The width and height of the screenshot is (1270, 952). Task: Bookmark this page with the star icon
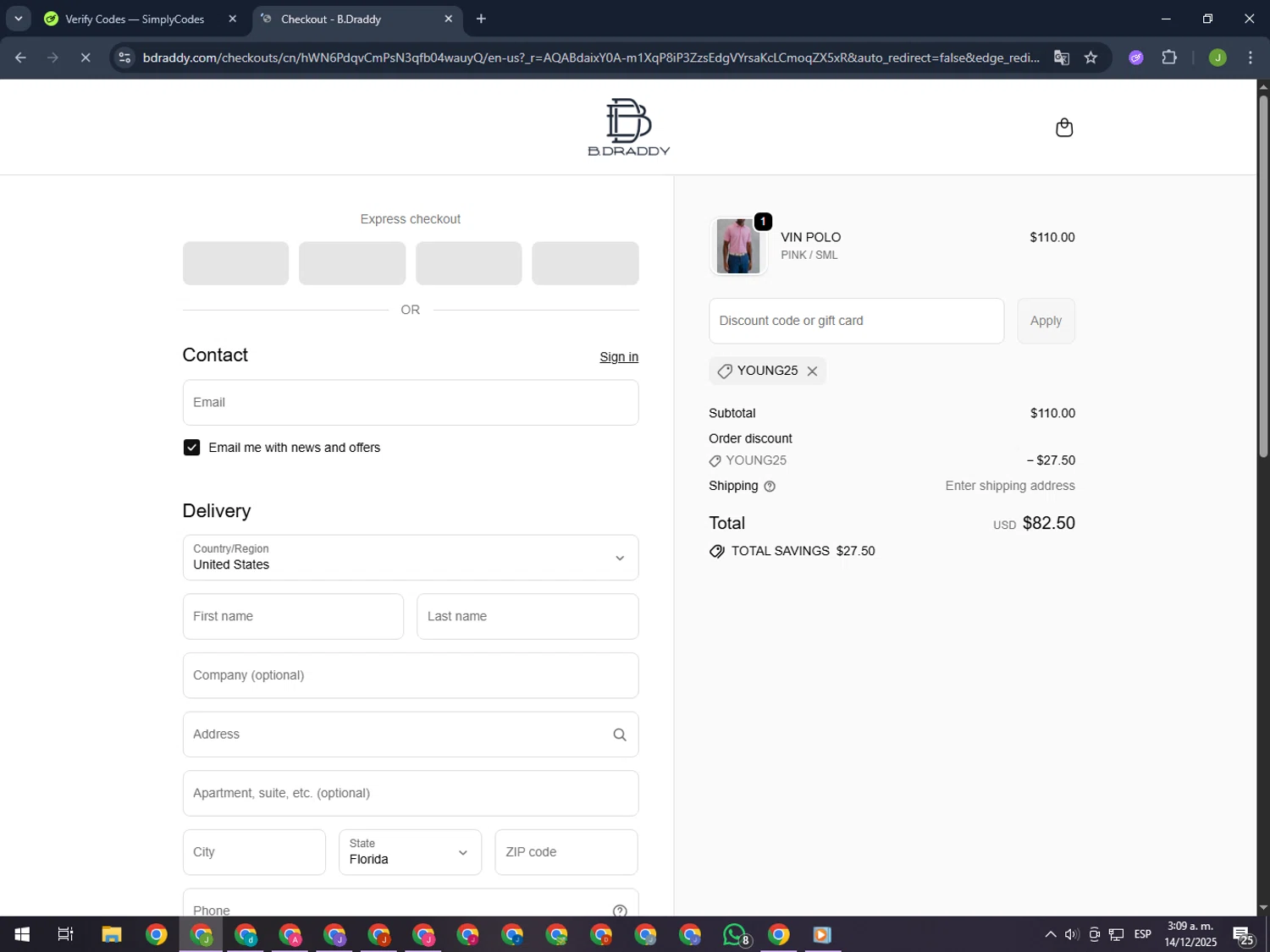click(x=1091, y=58)
